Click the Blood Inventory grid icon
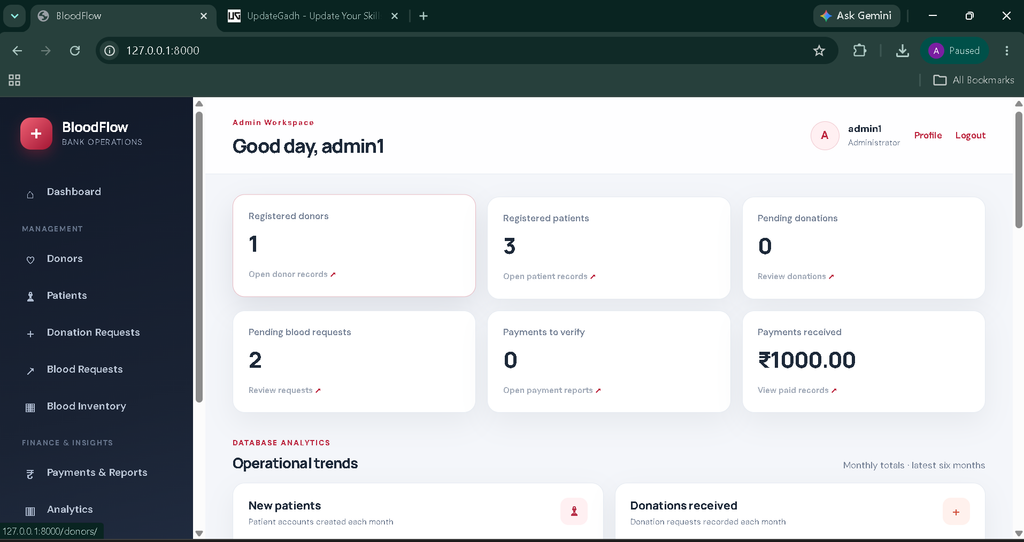Screen dimensions: 1024x542 (x=30, y=407)
